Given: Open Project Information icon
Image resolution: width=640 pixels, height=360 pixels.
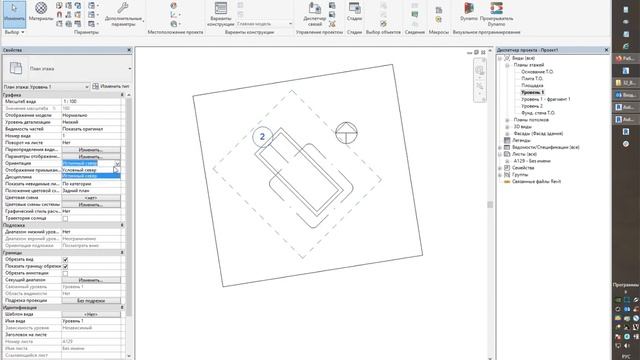Looking at the screenshot, I should click(x=60, y=24).
